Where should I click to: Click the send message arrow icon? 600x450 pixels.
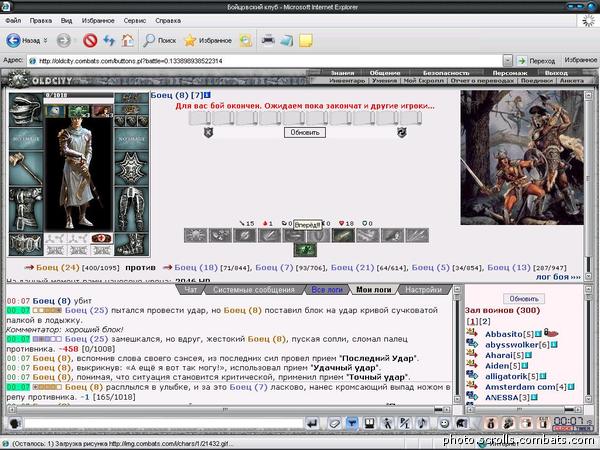(x=313, y=423)
